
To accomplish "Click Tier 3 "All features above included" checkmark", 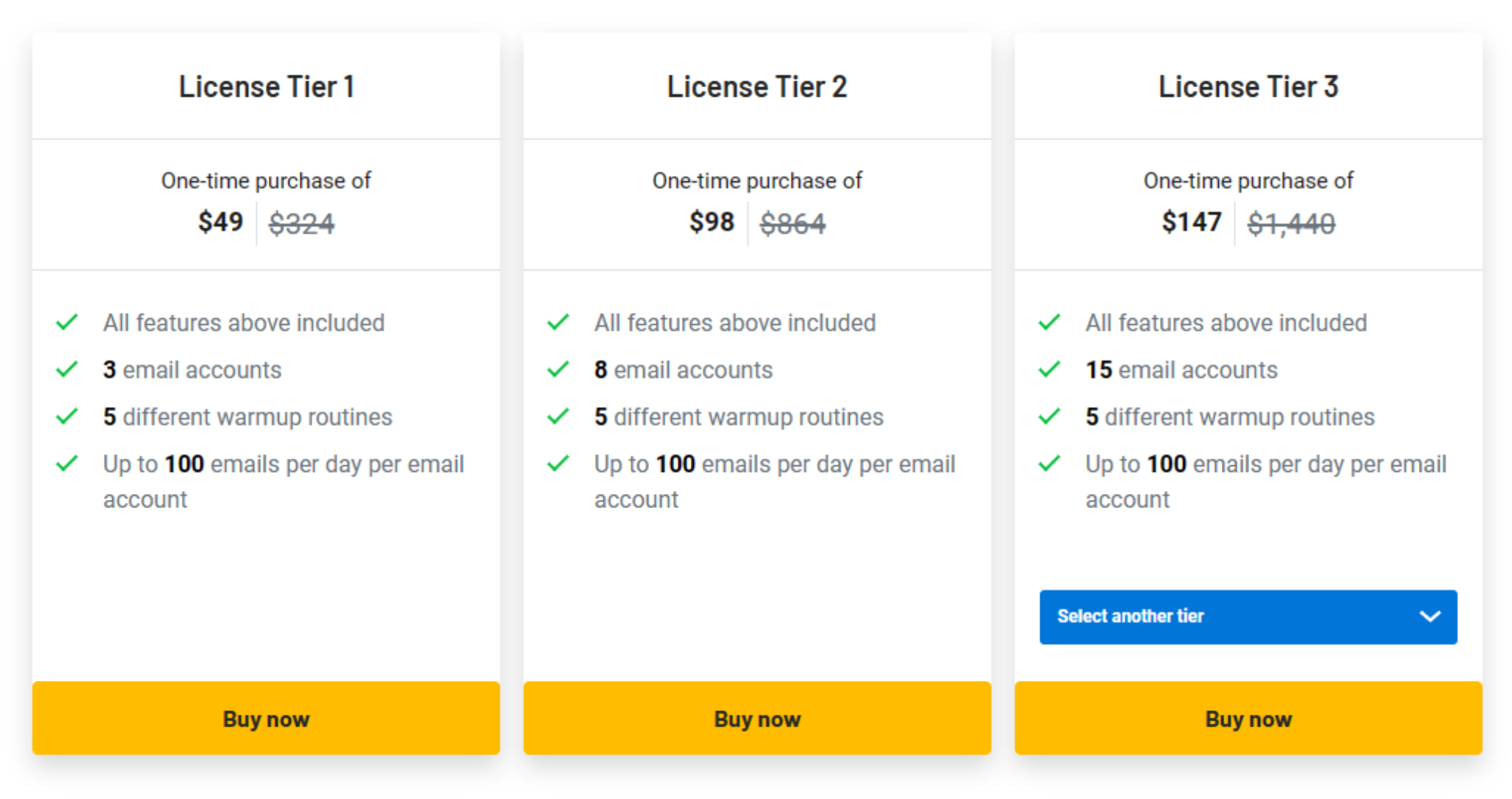I will coord(1049,322).
